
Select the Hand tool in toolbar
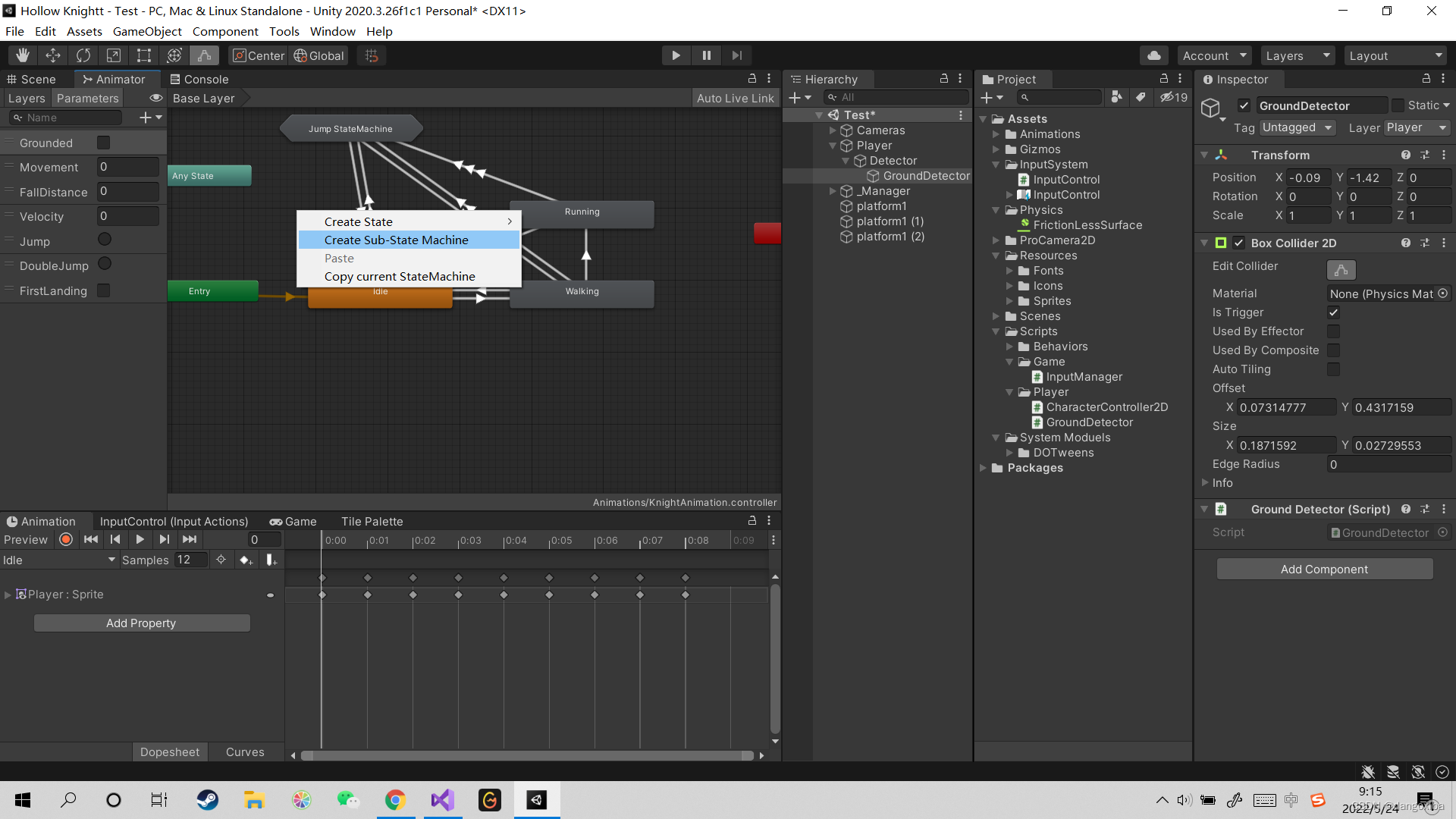[23, 55]
